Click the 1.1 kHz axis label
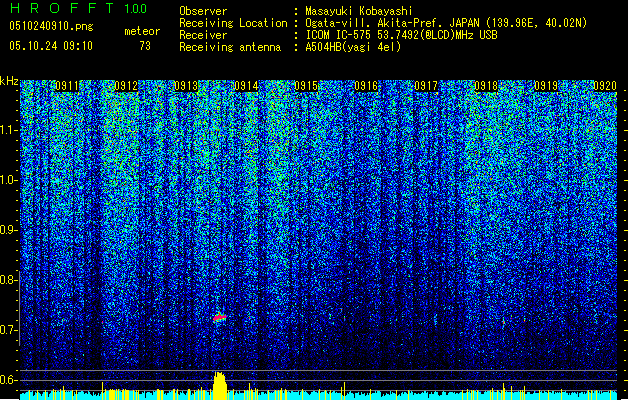This screenshot has height=400, width=629. click(8, 130)
